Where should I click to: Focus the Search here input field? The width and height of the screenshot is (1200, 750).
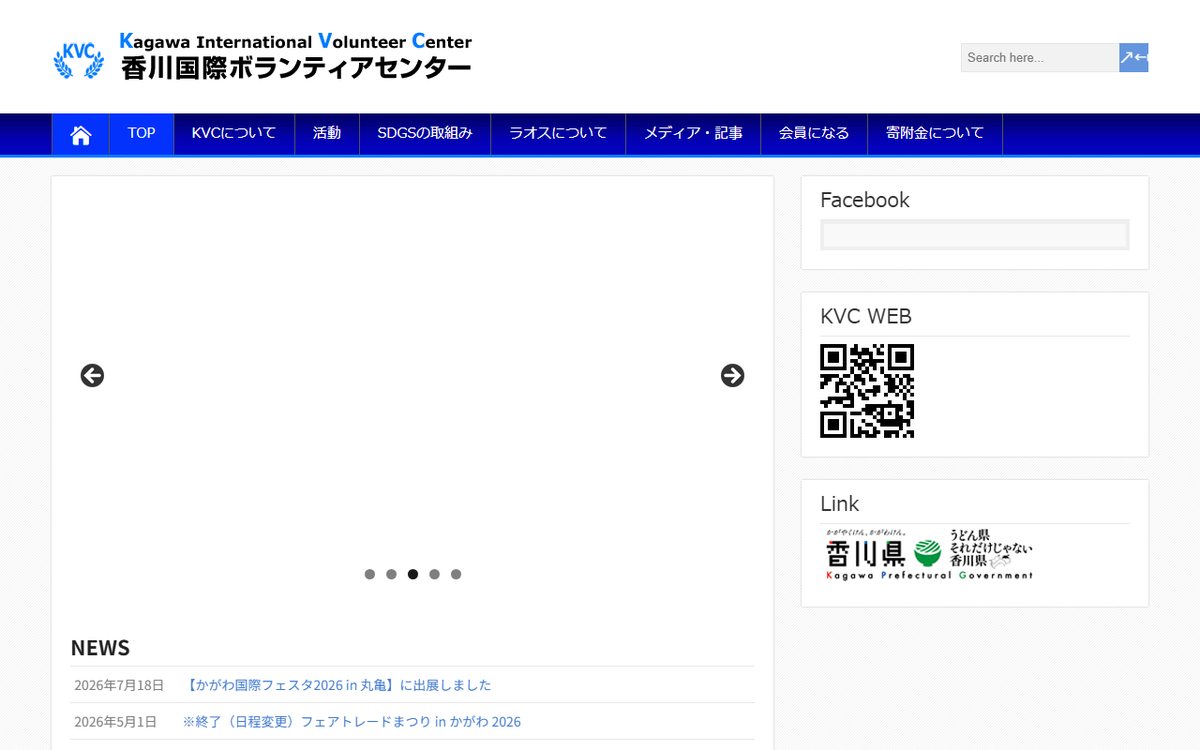[1040, 58]
